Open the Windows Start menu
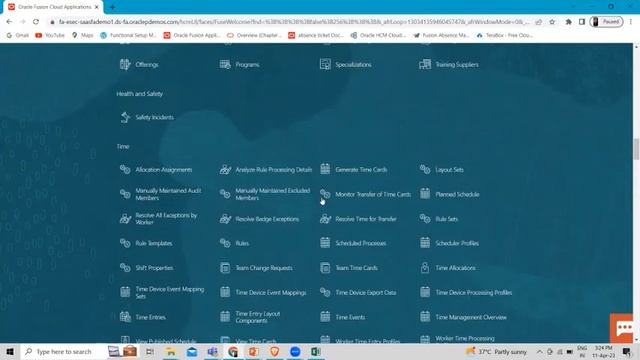Screen dimensions: 640x360 (x=10, y=351)
